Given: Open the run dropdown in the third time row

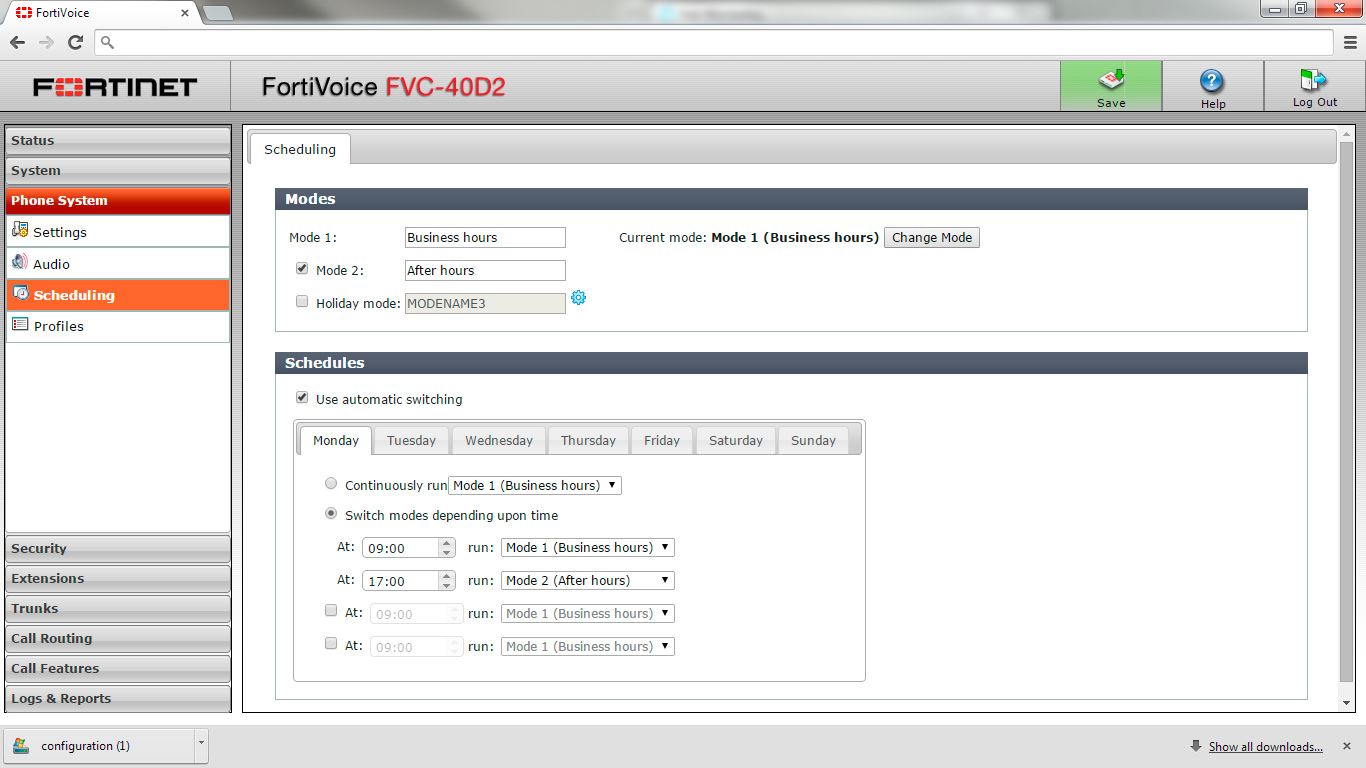Looking at the screenshot, I should pyautogui.click(x=588, y=613).
